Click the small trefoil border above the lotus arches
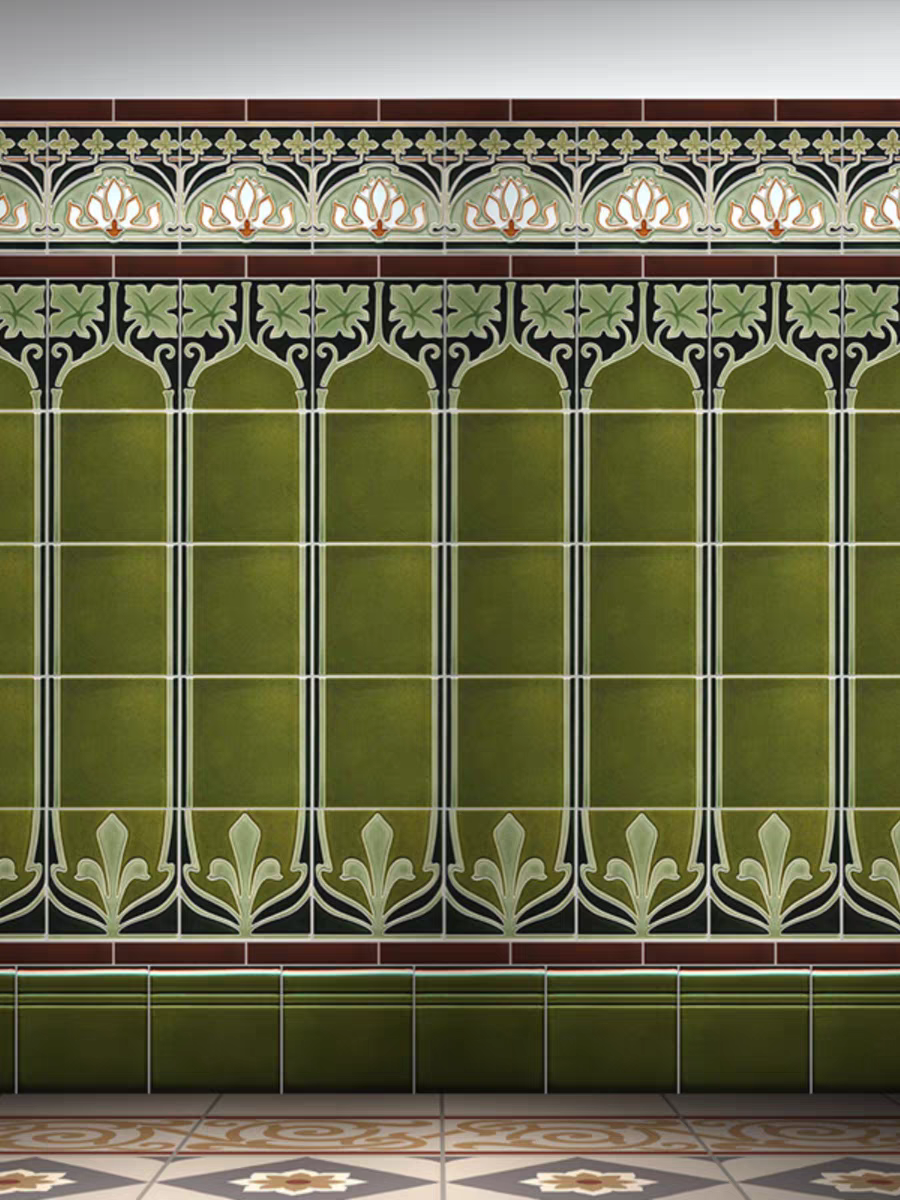Screen dimensions: 900x1200 450,143
